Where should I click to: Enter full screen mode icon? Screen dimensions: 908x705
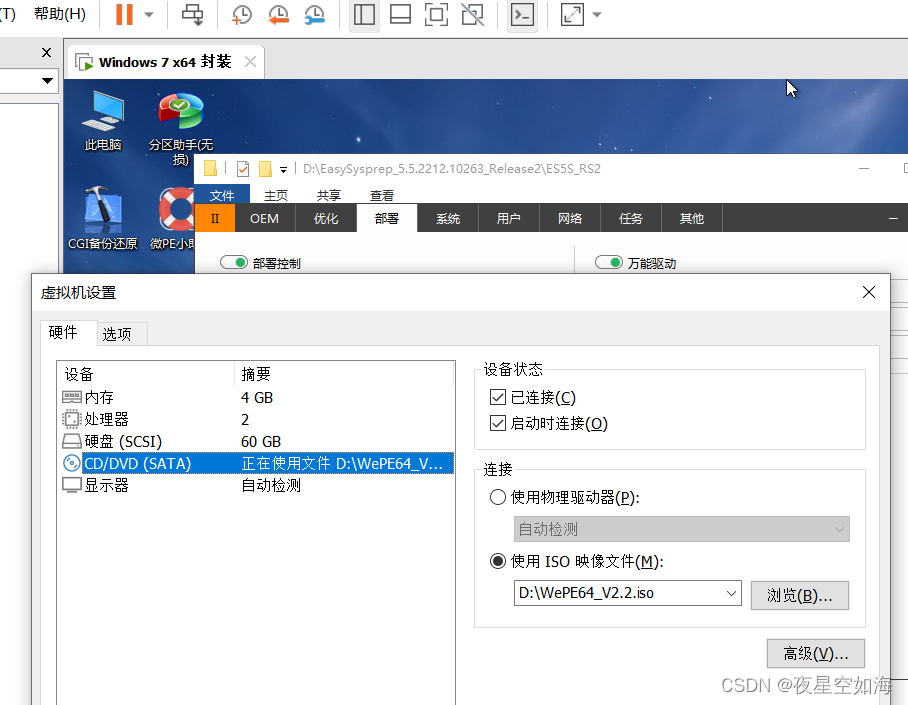pos(436,14)
